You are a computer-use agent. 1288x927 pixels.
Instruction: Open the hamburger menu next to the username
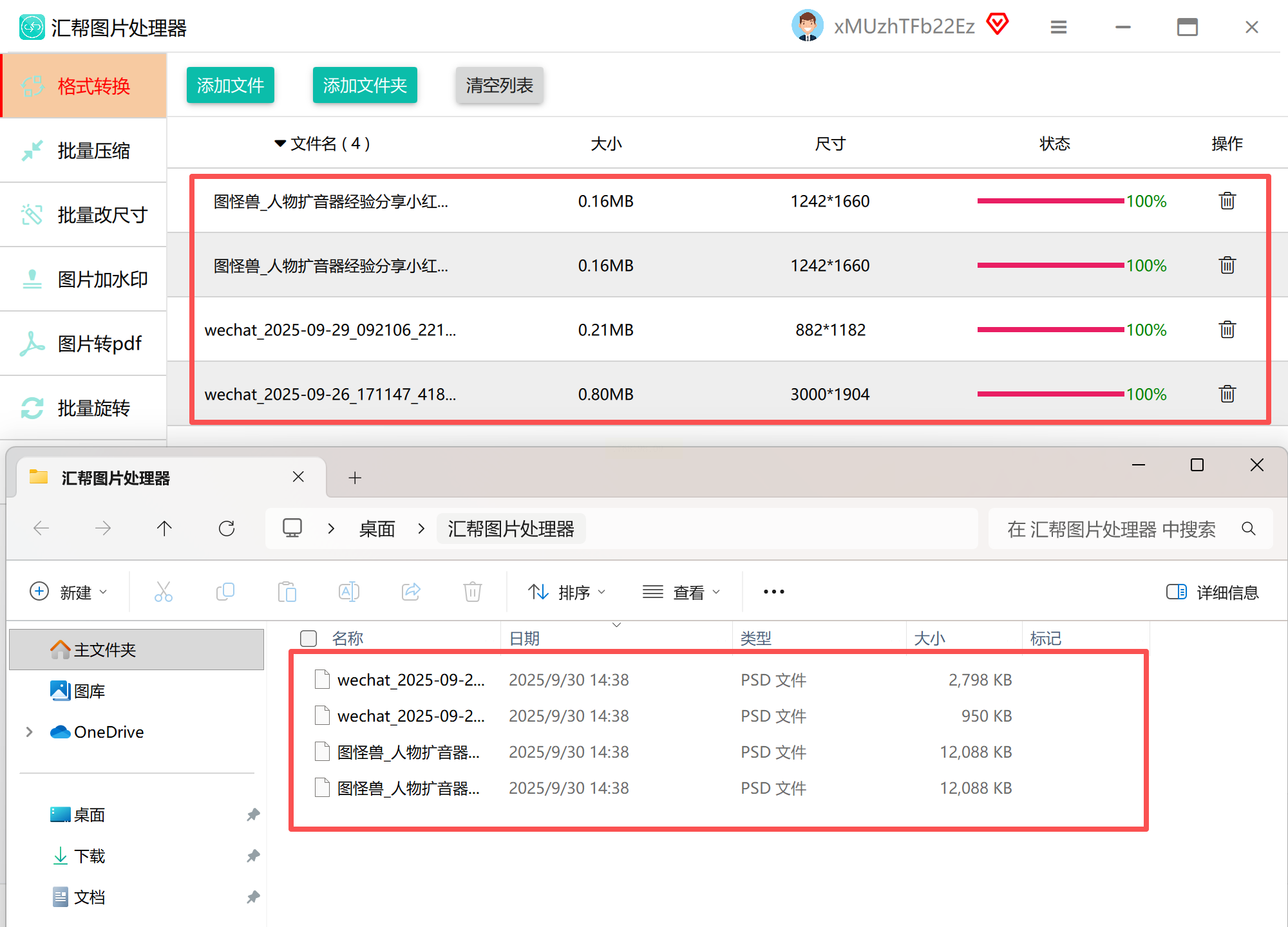[x=1058, y=27]
